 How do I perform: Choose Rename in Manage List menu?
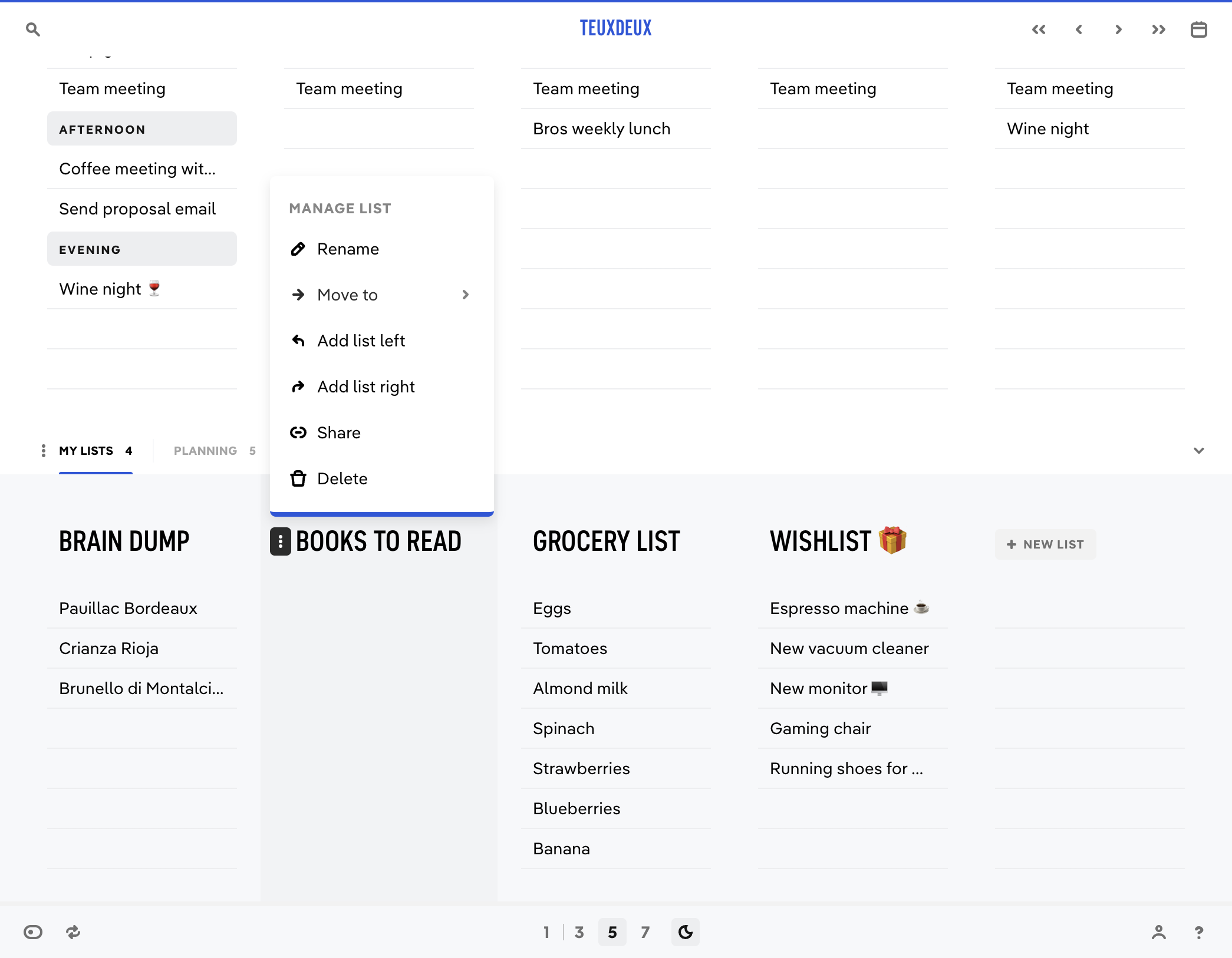[x=382, y=249]
